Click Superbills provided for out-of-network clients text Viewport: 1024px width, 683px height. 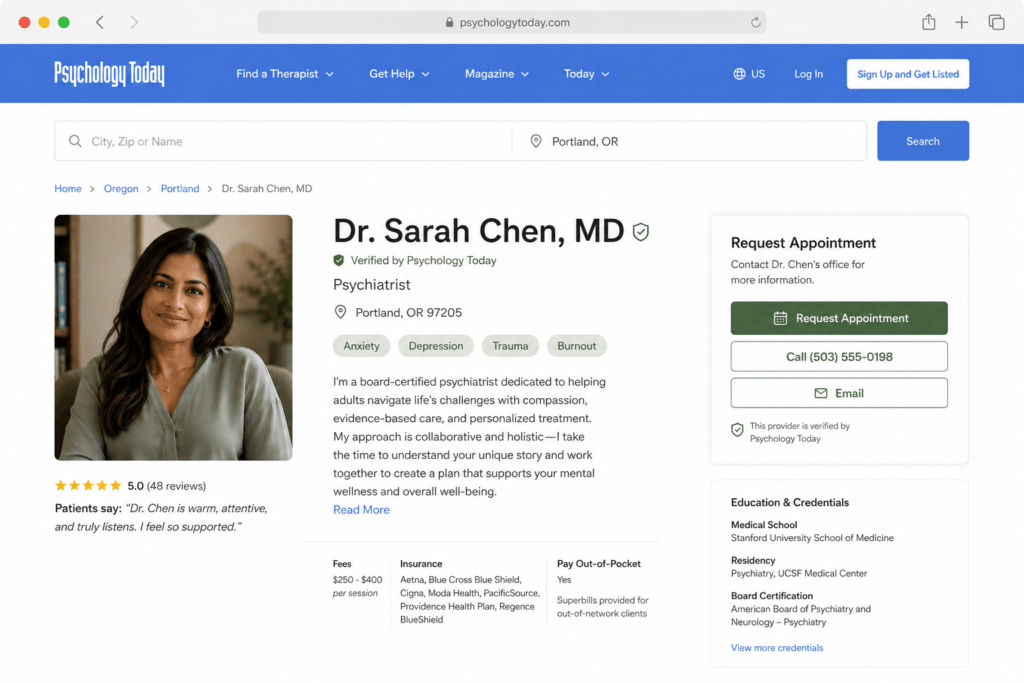[602, 607]
